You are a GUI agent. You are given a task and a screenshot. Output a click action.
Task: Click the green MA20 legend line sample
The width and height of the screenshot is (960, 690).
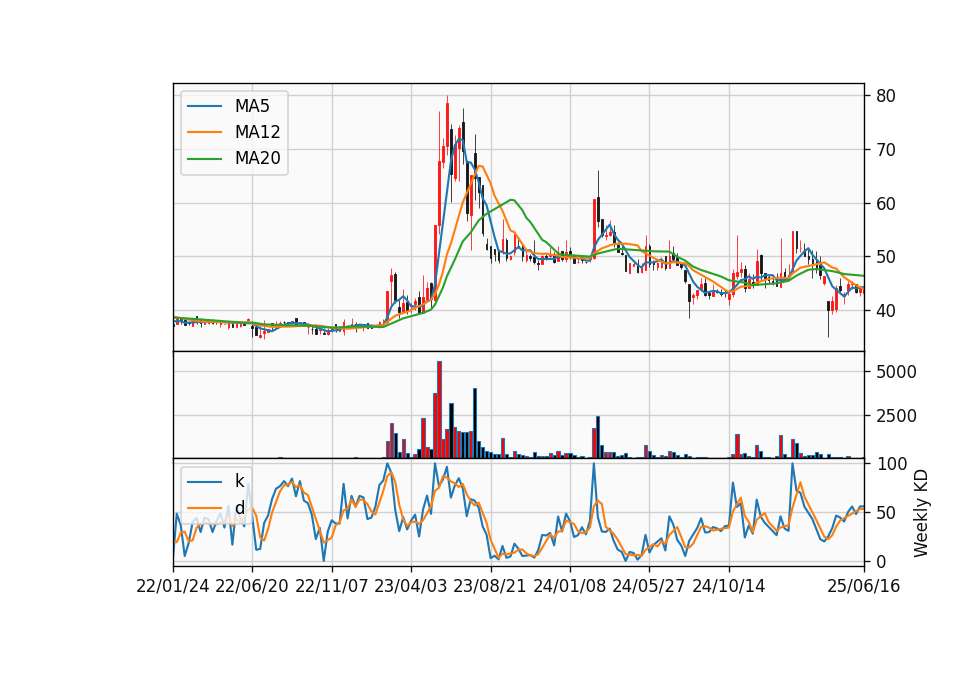(204, 159)
